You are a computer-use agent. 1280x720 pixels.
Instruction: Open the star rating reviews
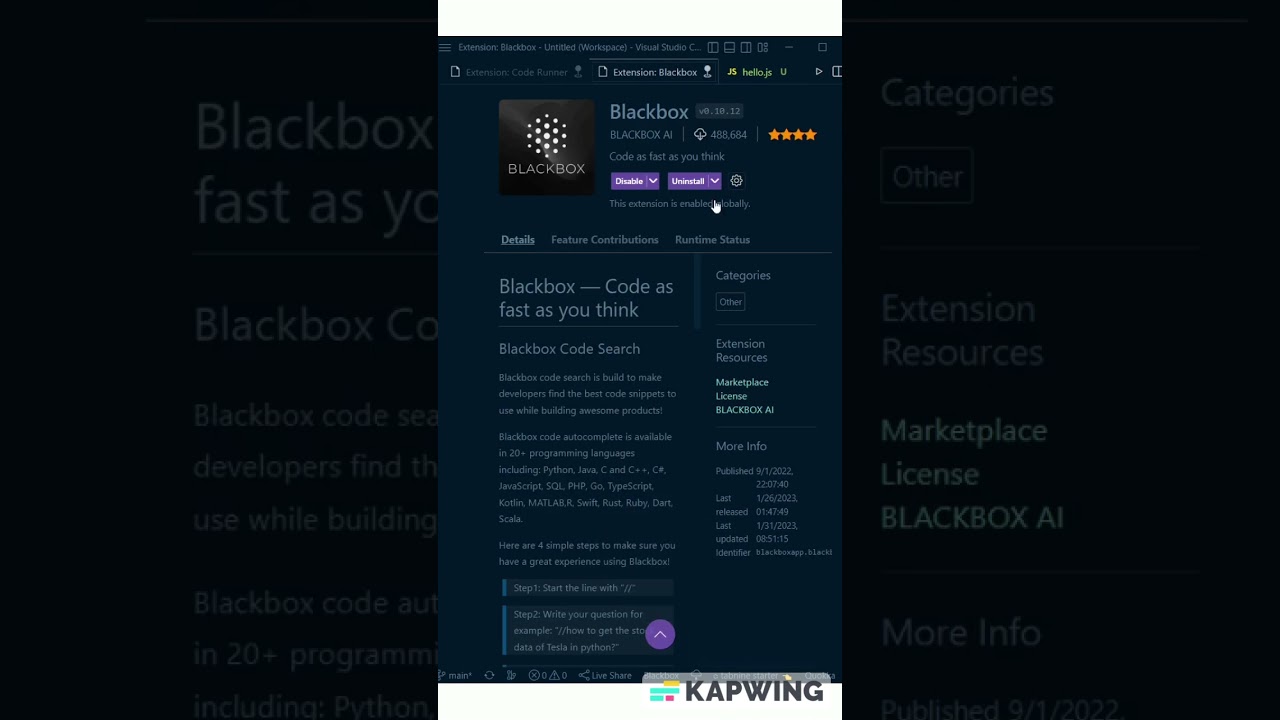tap(792, 135)
